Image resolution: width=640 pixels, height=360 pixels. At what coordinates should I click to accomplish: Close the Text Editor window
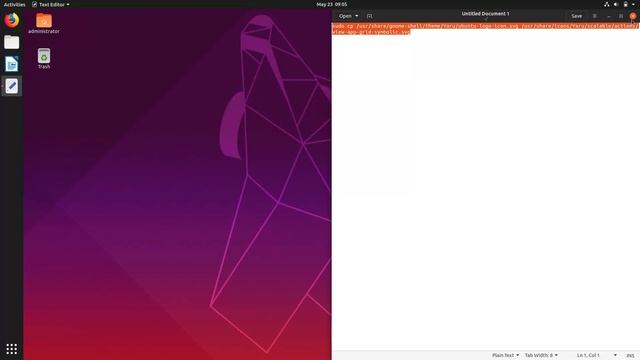pyautogui.click(x=633, y=16)
